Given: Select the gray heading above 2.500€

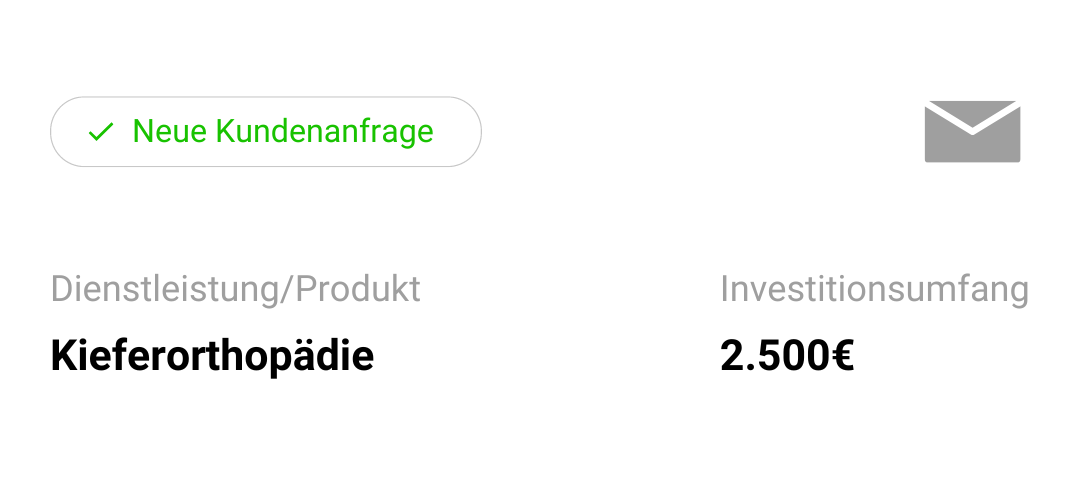Looking at the screenshot, I should click(x=874, y=289).
